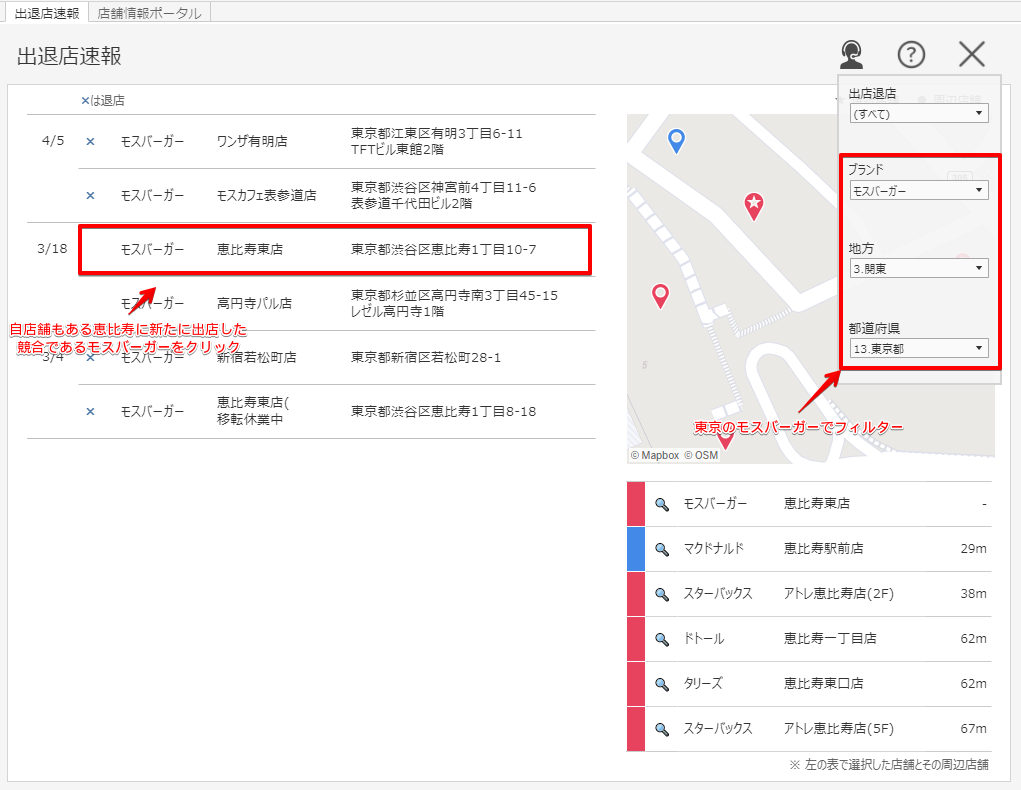The image size is (1021, 790).
Task: Click the blue map pin marker
Action: click(x=677, y=140)
